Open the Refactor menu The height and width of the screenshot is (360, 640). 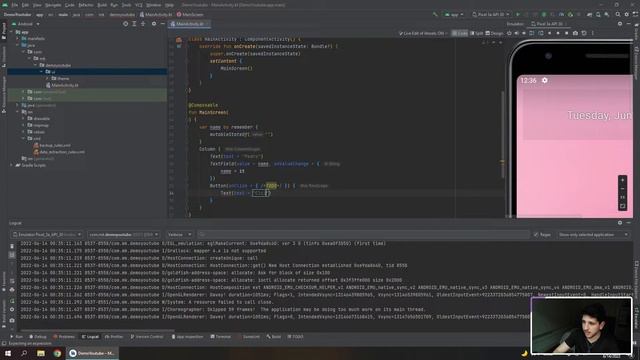click(x=86, y=5)
